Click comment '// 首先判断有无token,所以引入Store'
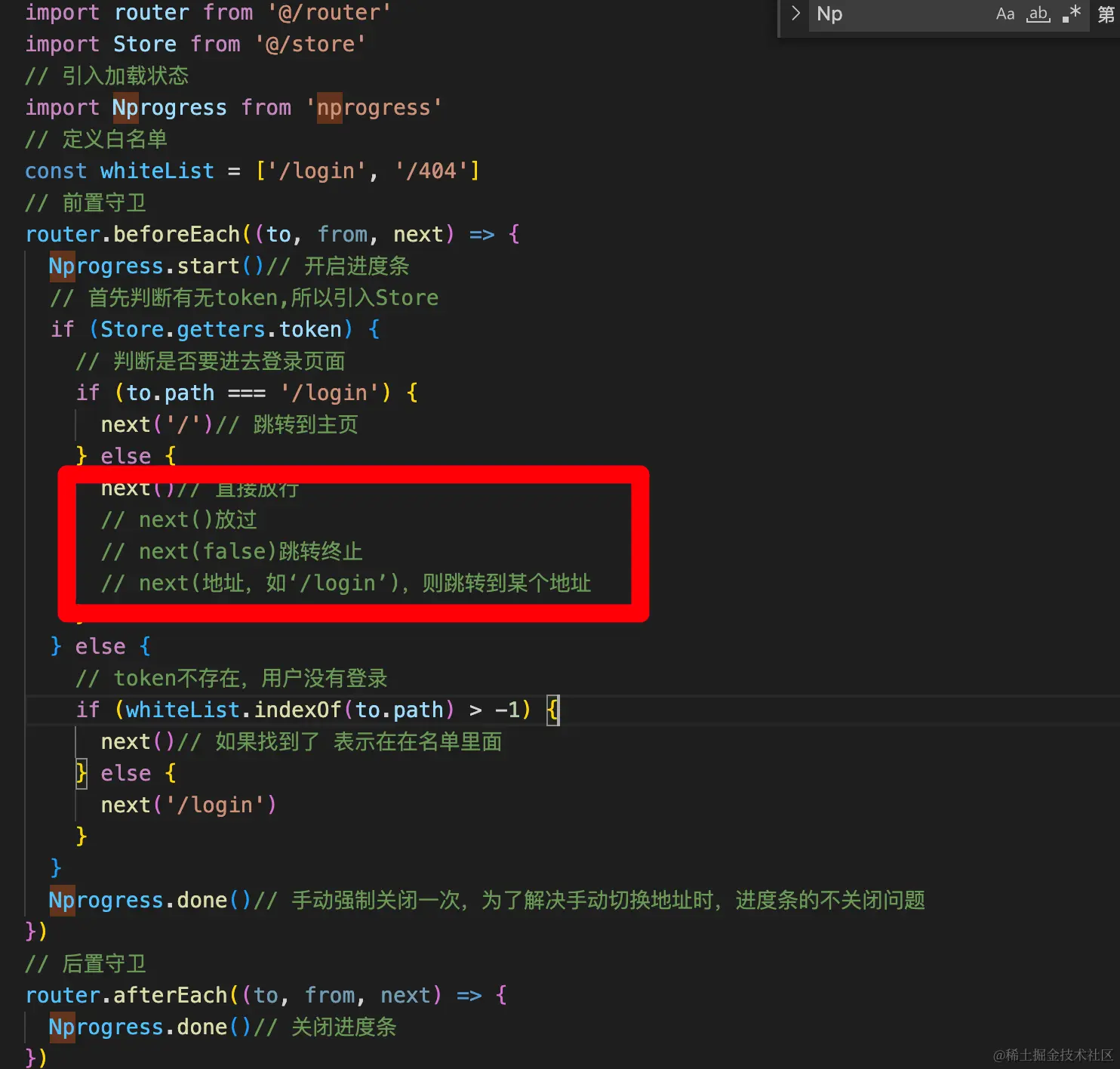 [x=244, y=297]
